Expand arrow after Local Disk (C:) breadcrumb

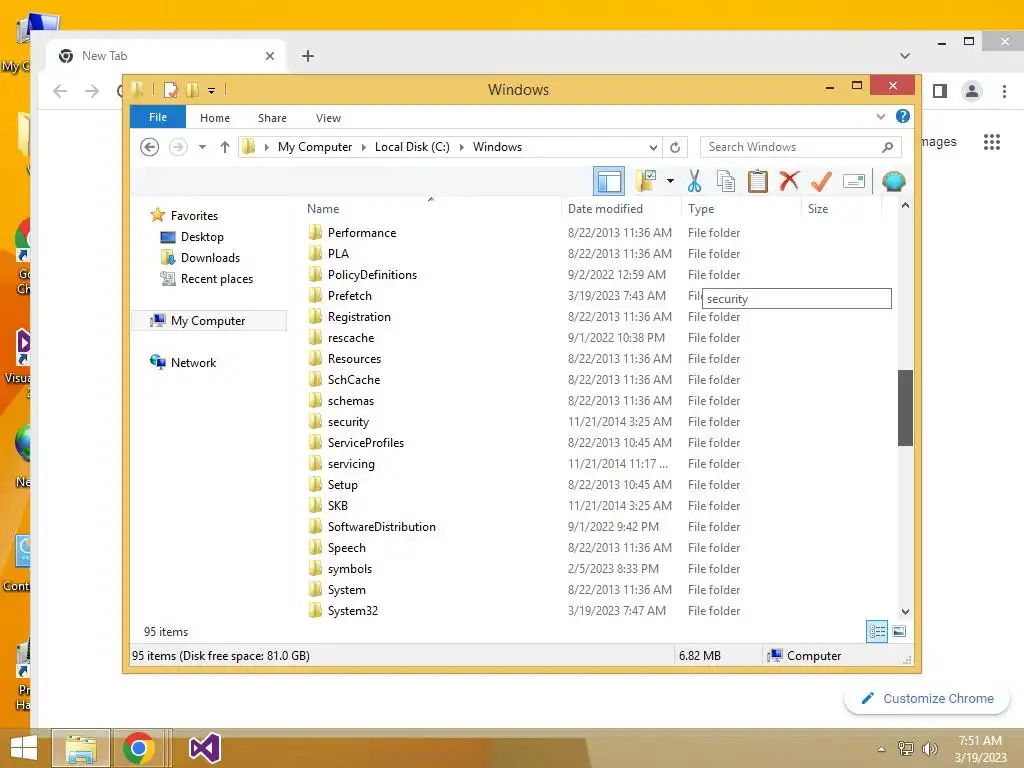[x=462, y=147]
